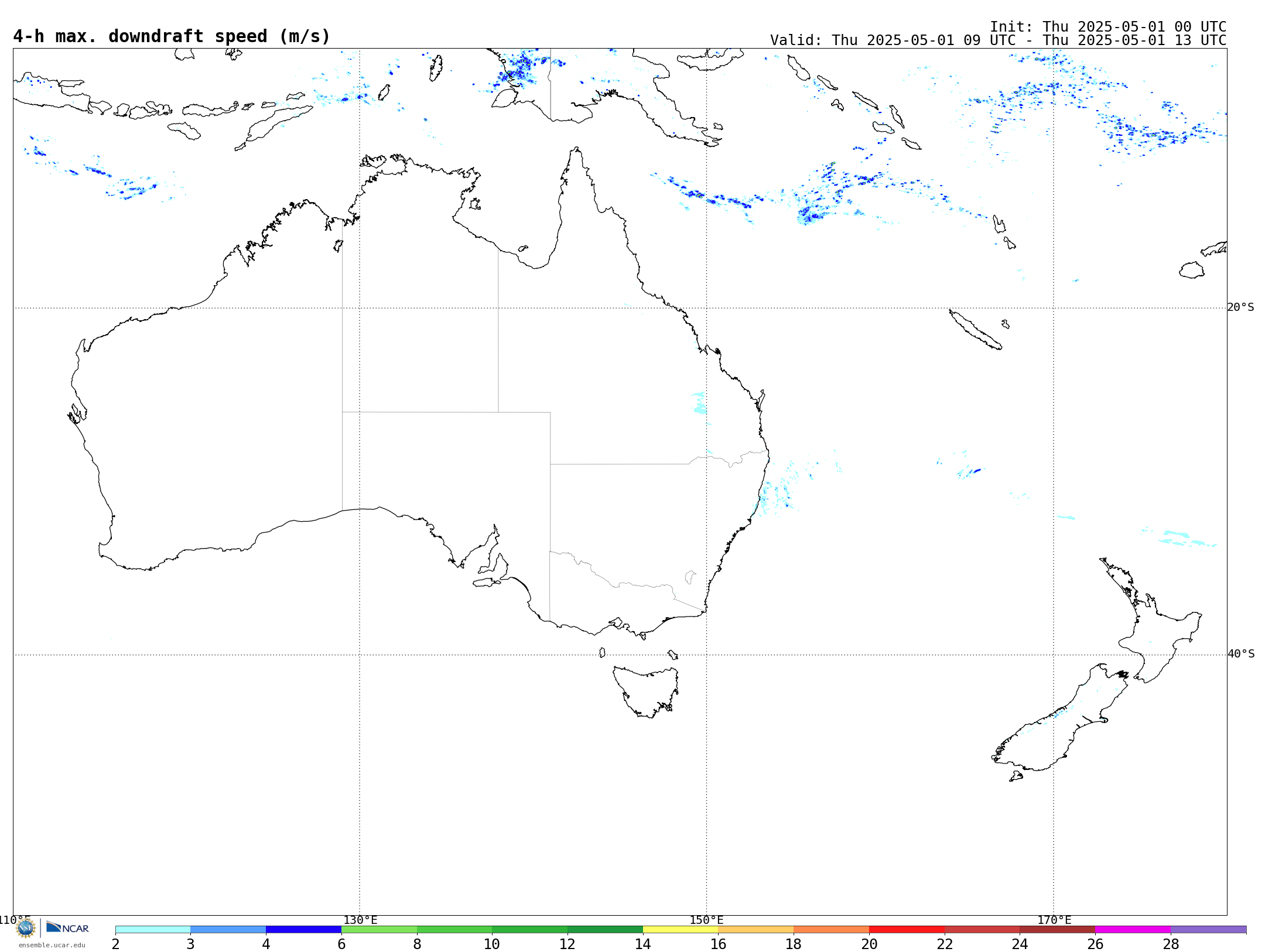Select the magenta 26–28 m/s colorbar swatch

pos(1133,930)
